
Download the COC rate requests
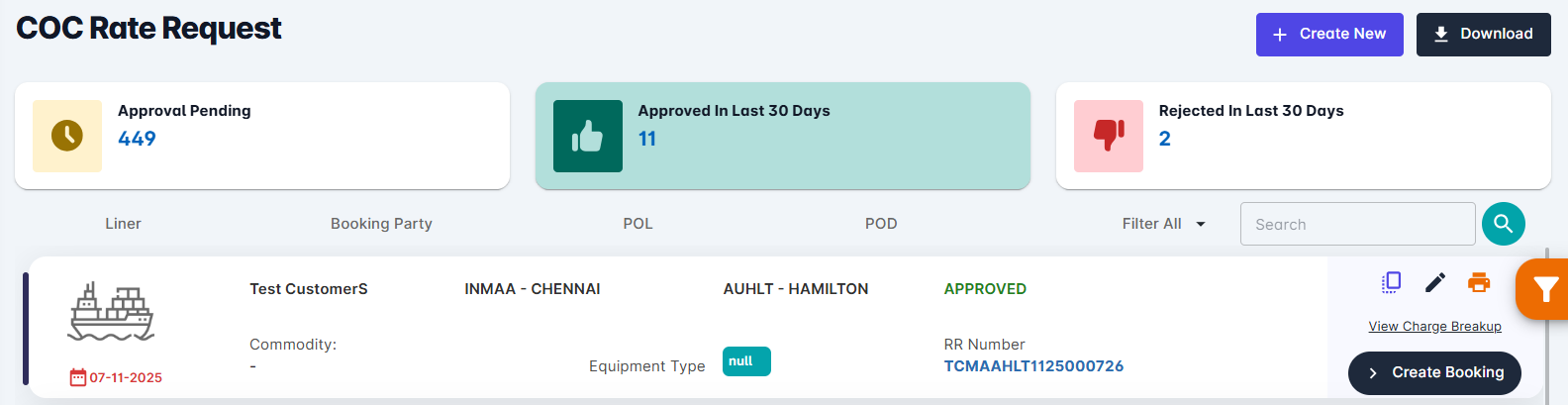click(x=1483, y=35)
